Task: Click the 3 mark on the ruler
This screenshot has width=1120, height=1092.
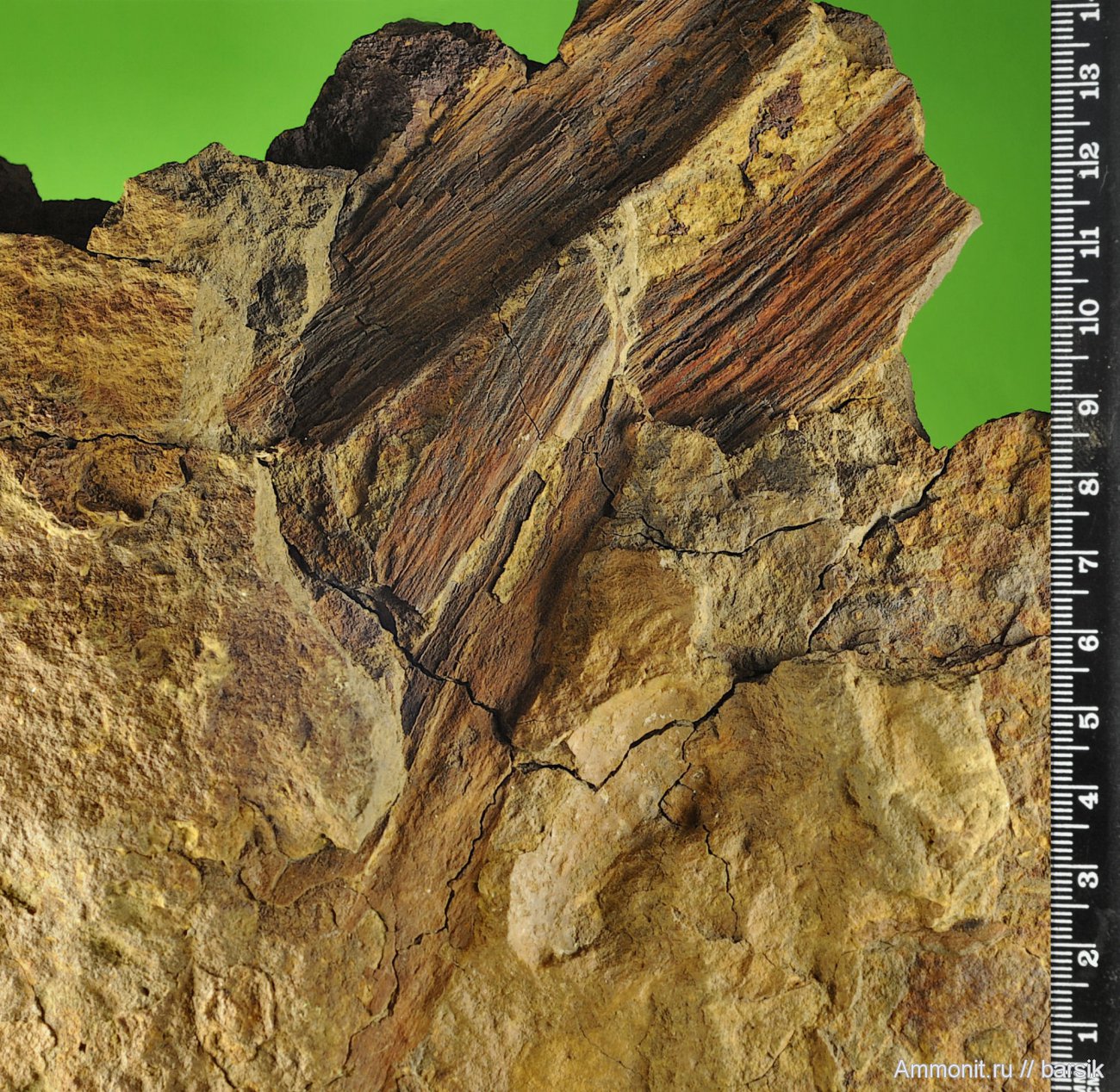Action: [x=1090, y=878]
